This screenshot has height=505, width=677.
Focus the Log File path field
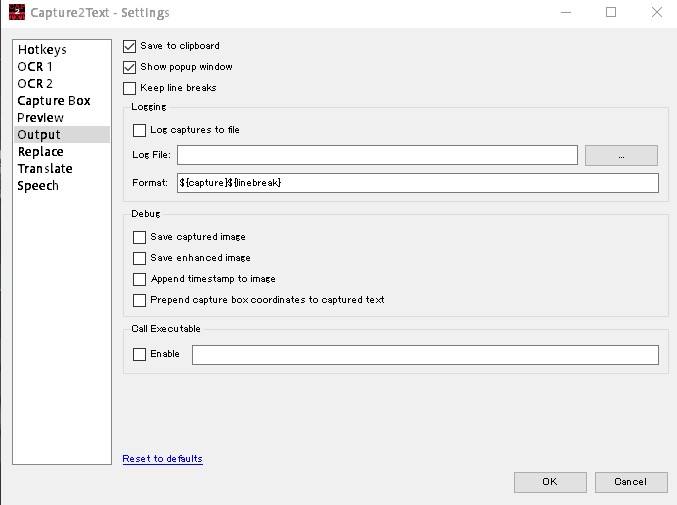[377, 155]
